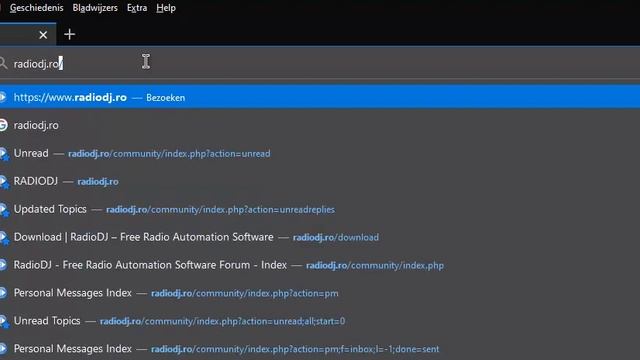Open the Download RadioDJ suggestion
640x360 pixels.
320,237
